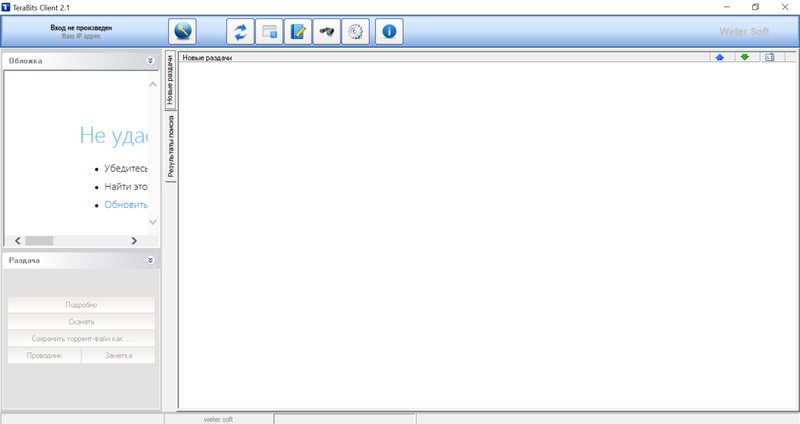Click the cover panel horizontal scrollbar thumb
This screenshot has width=800, height=424.
38,241
